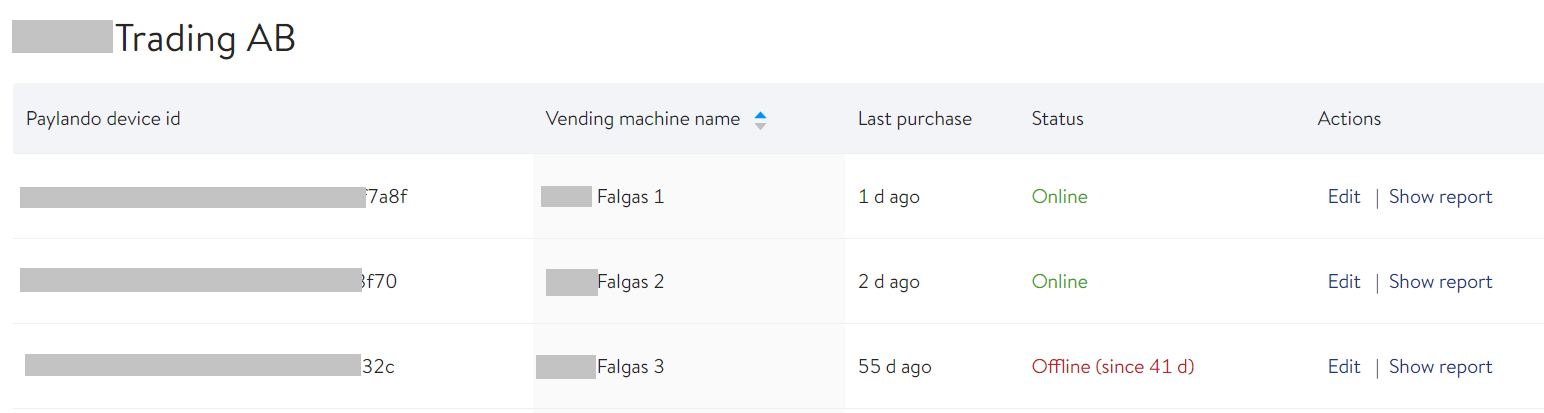Screen dimensions: 1544x413
Task: Click the Last purchase column header
Action: 915,119
